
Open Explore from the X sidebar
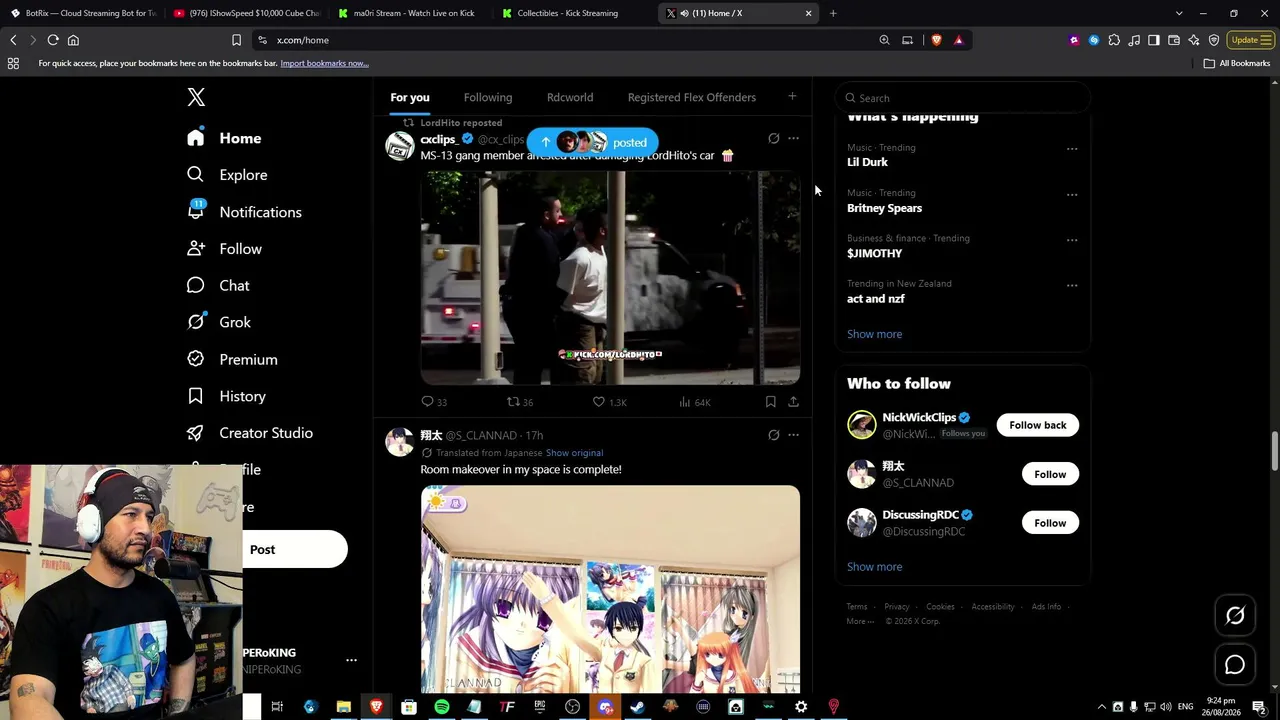tap(228, 175)
